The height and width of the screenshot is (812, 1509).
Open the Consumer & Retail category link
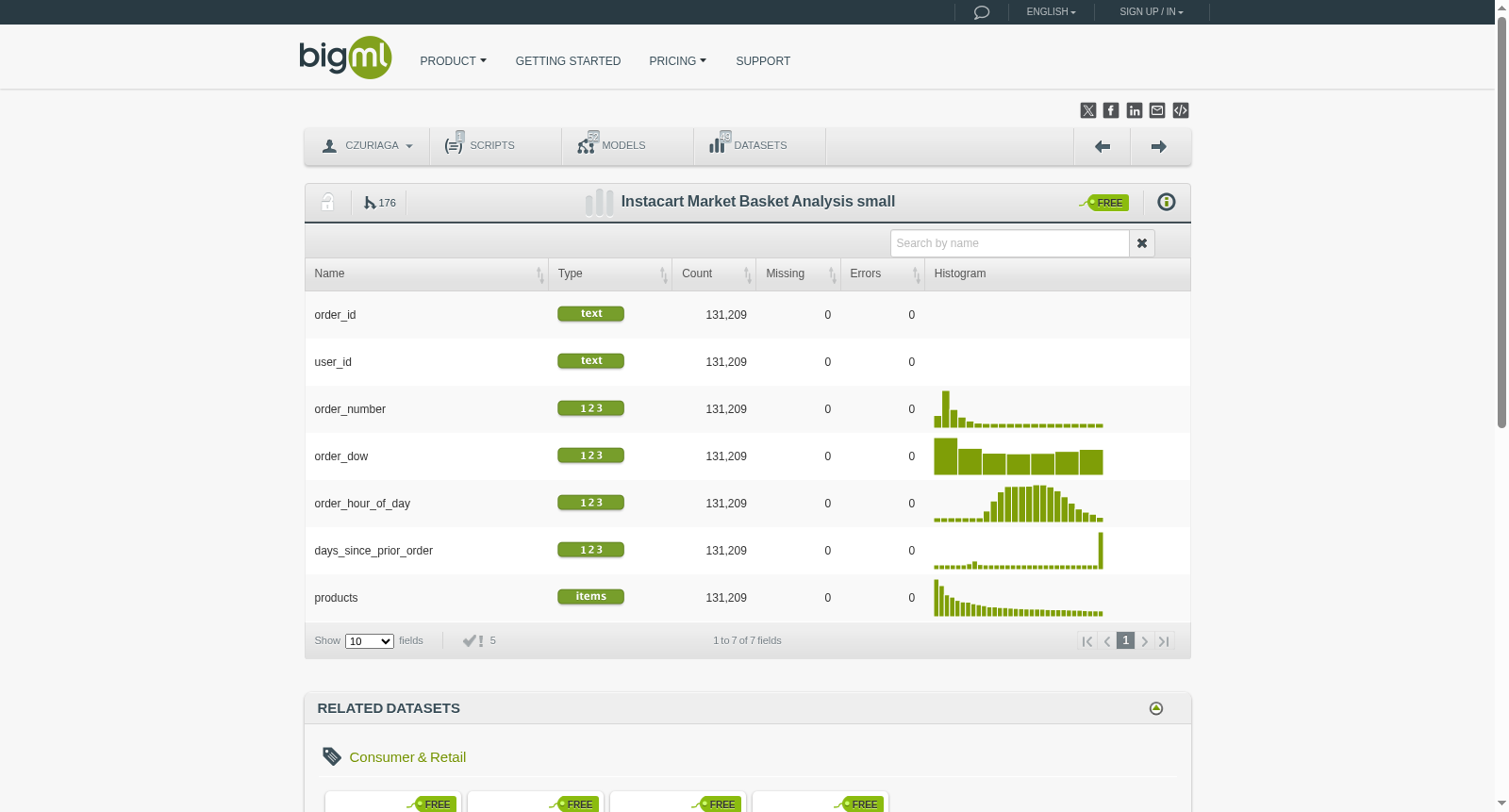[x=407, y=757]
